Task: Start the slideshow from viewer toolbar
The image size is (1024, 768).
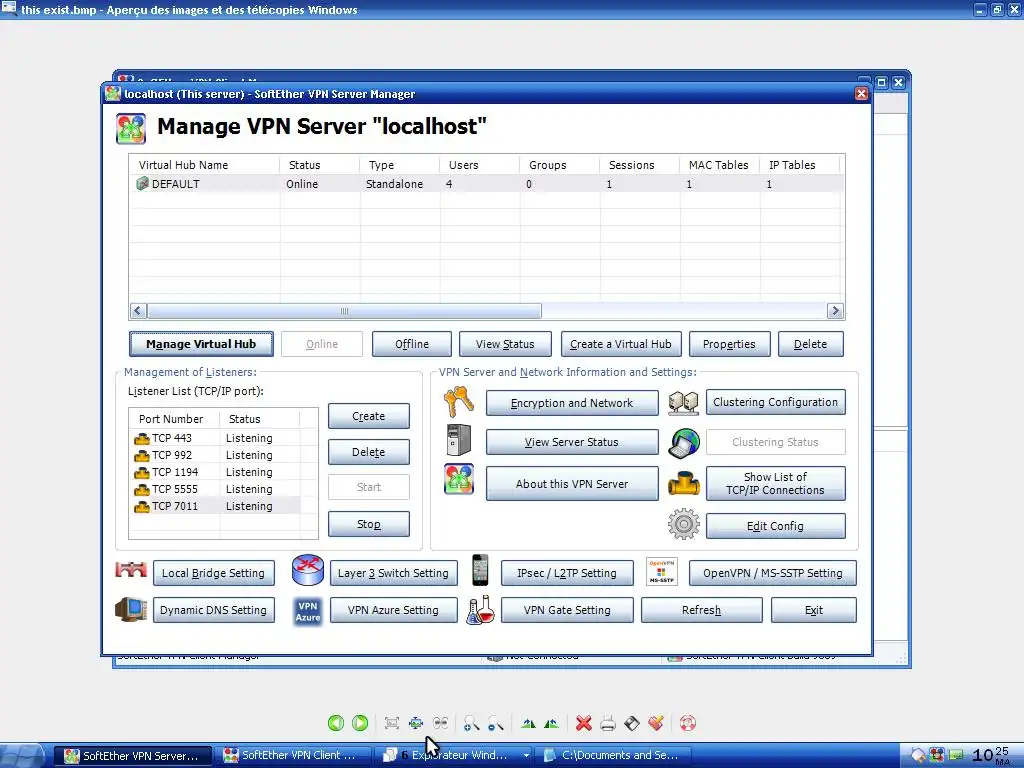Action: pos(441,723)
